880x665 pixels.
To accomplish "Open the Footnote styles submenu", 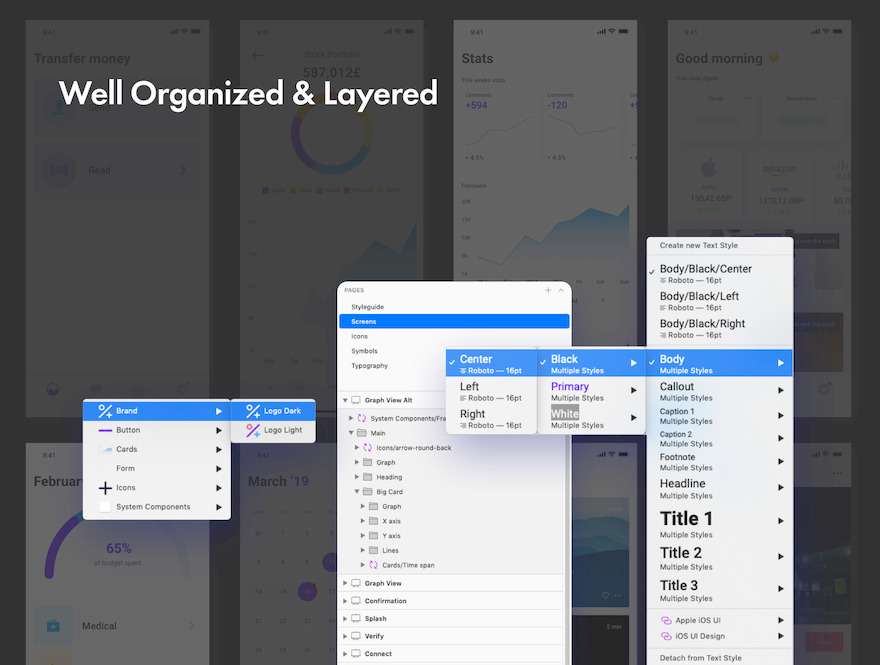I will [x=719, y=462].
